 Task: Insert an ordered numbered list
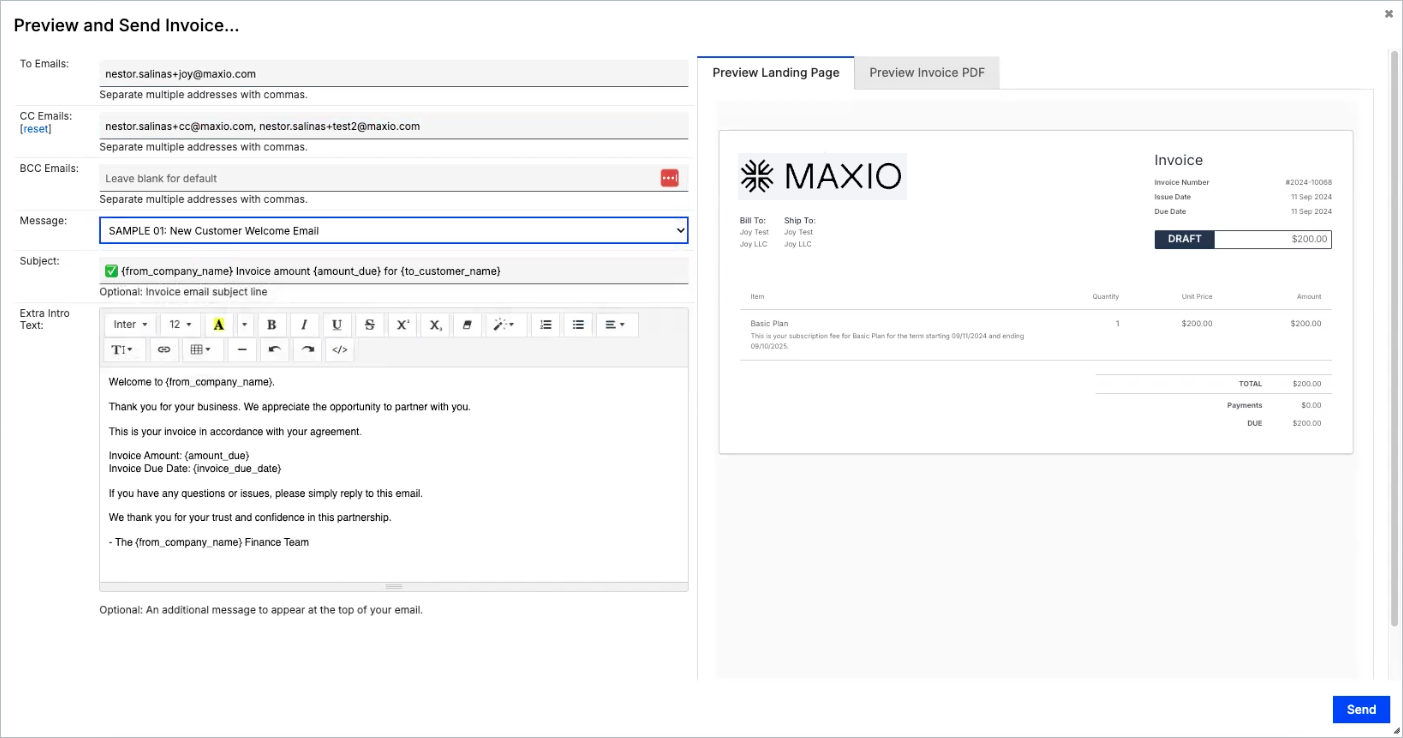[545, 324]
